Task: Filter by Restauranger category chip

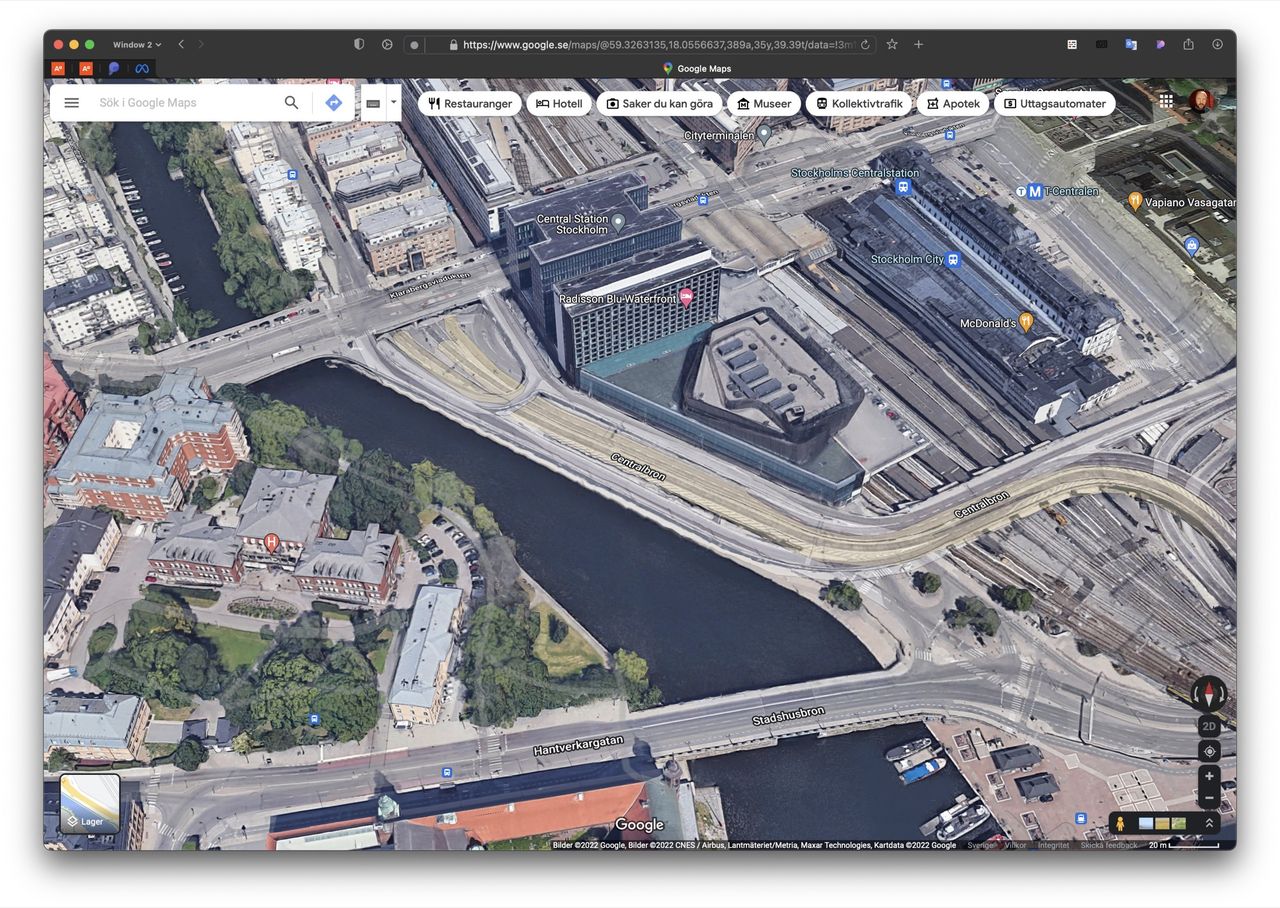Action: click(x=469, y=104)
